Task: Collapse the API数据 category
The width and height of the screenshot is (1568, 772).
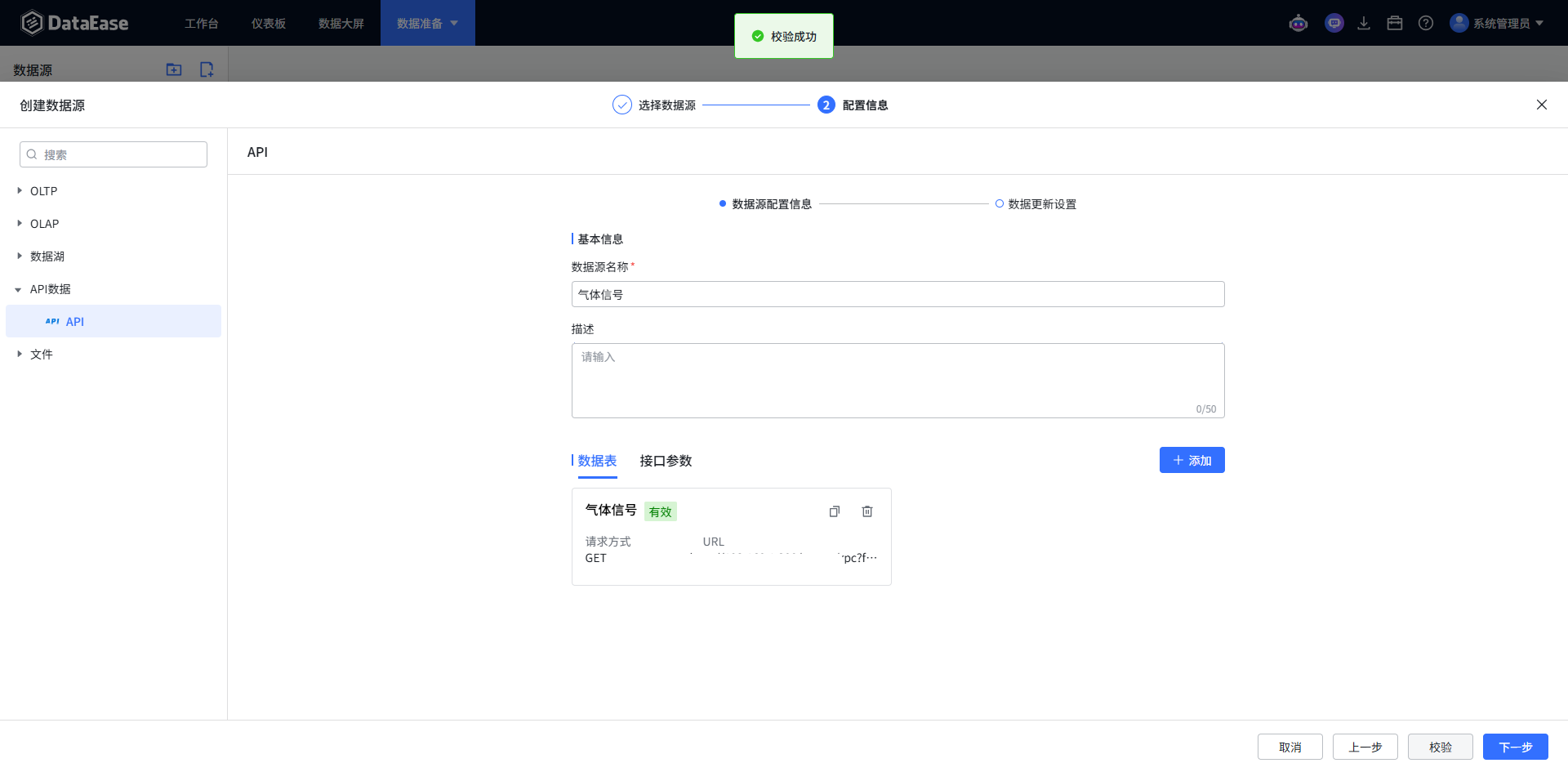Action: [19, 289]
